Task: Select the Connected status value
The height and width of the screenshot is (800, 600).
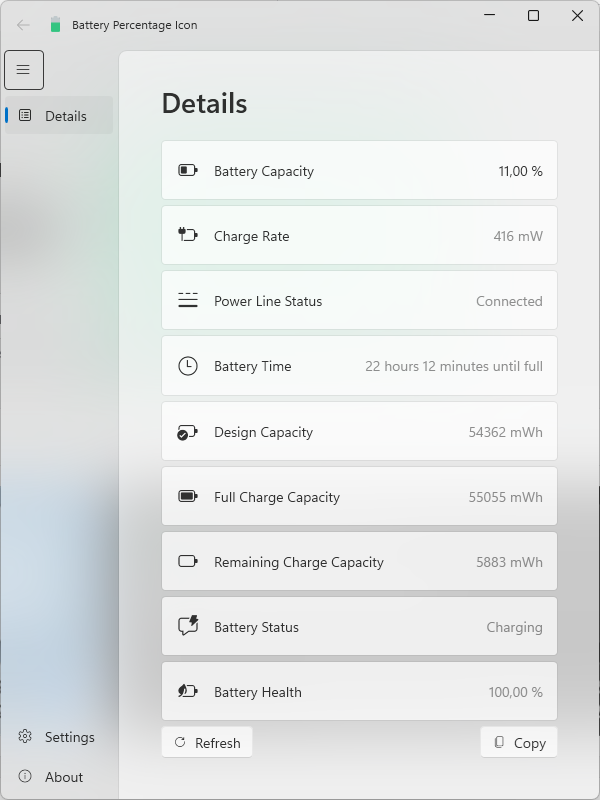Action: (509, 301)
